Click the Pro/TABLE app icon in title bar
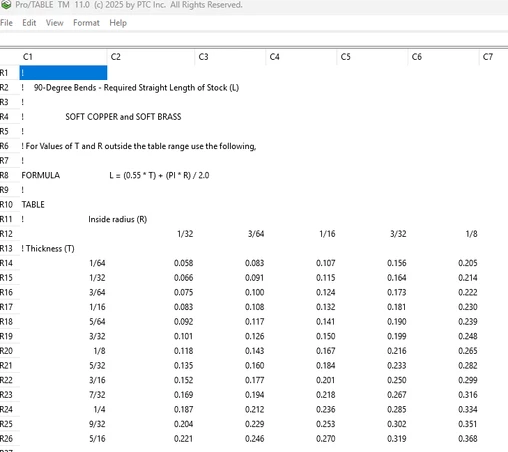The width and height of the screenshot is (508, 452). tap(6, 5)
